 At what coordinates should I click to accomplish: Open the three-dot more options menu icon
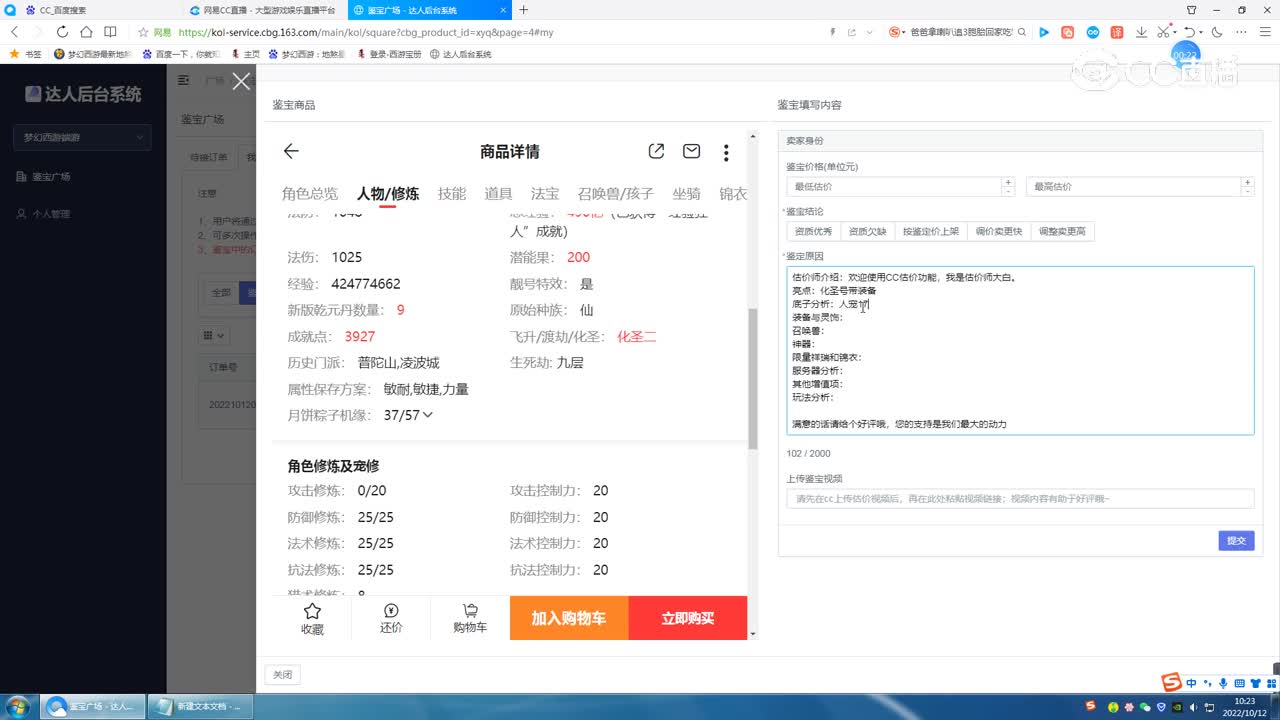[726, 151]
